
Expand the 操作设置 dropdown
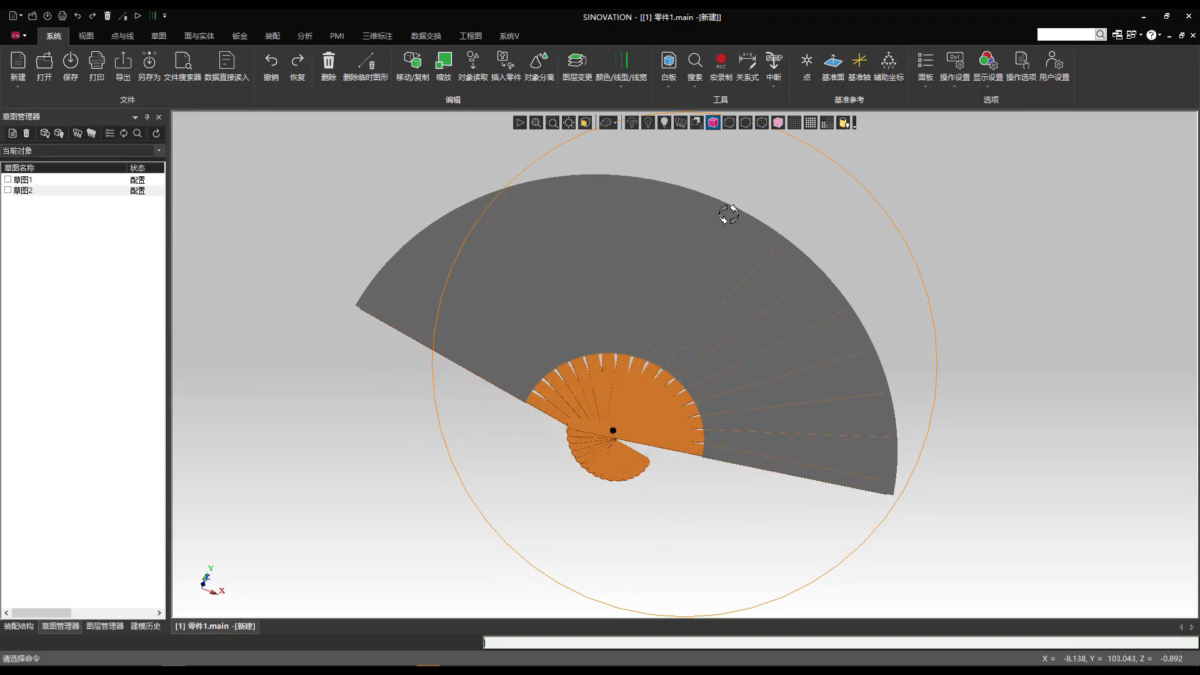(955, 86)
